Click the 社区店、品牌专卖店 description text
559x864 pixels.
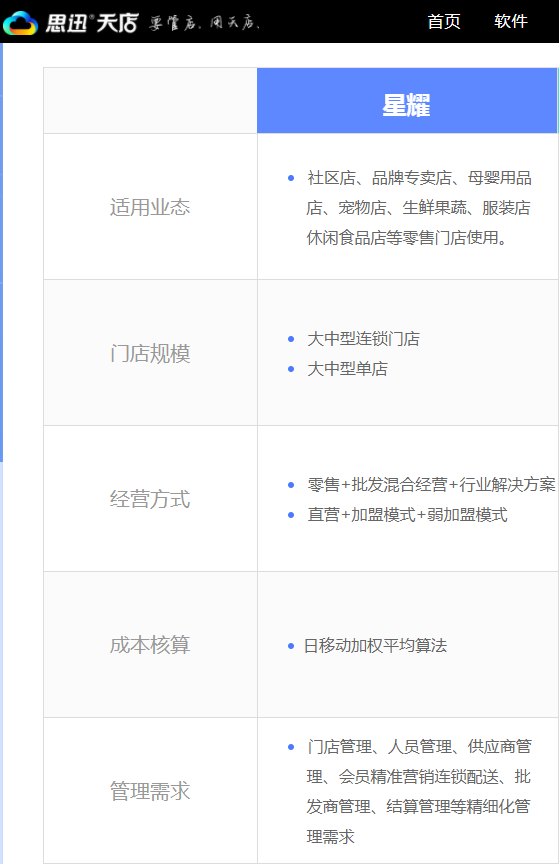tap(419, 208)
